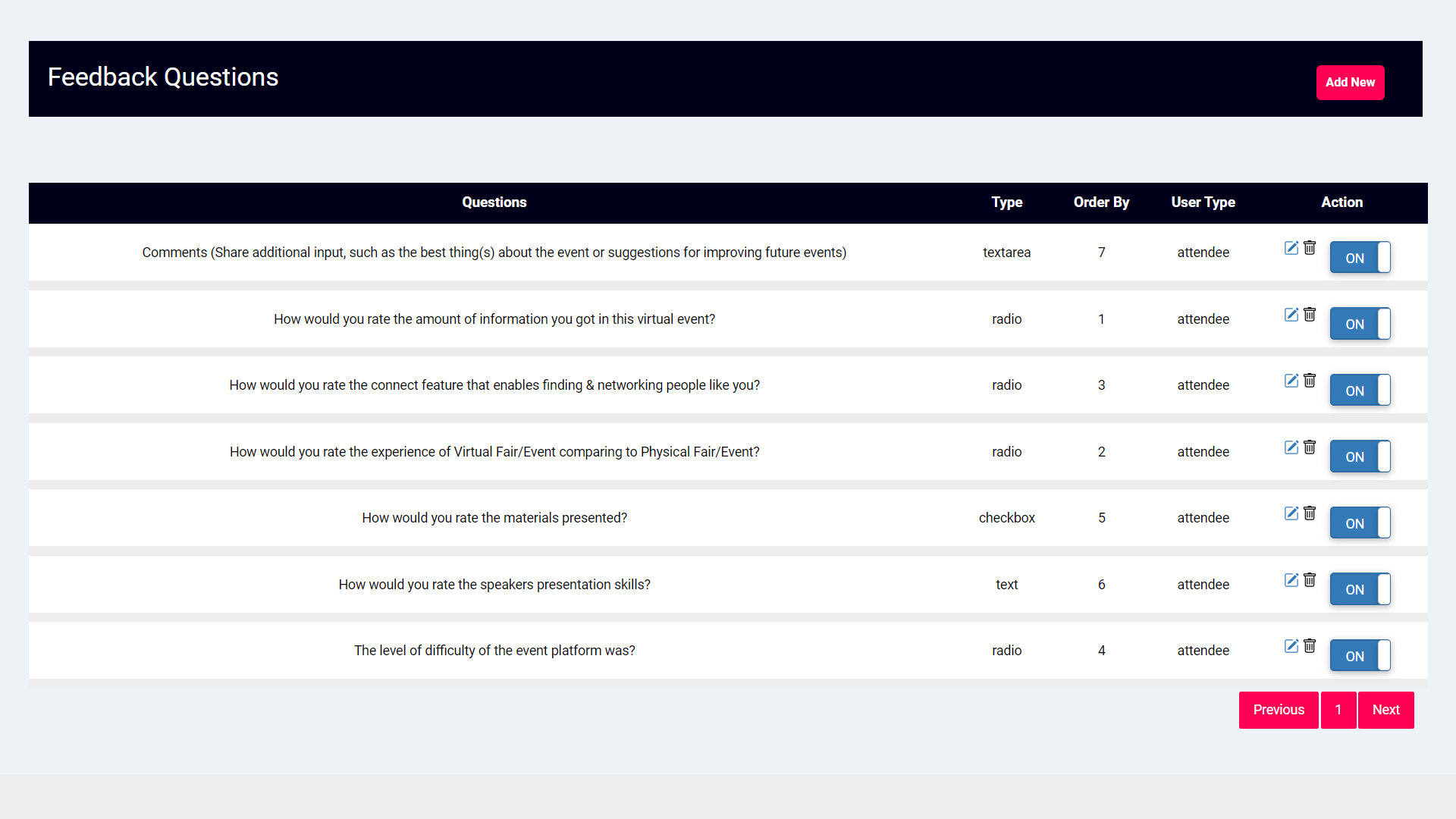Screen dimensions: 1456x819
Task: Delete the level of difficulty question
Action: click(1310, 646)
